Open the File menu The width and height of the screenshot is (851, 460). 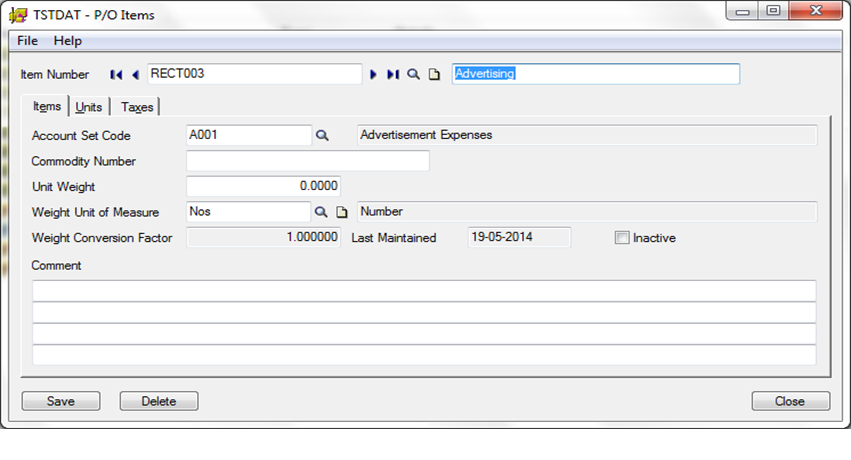pyautogui.click(x=27, y=41)
